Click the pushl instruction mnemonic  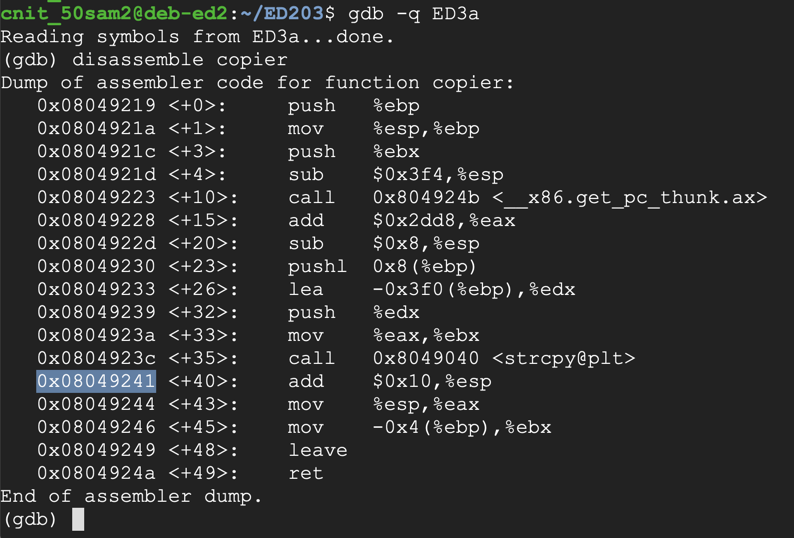(317, 266)
